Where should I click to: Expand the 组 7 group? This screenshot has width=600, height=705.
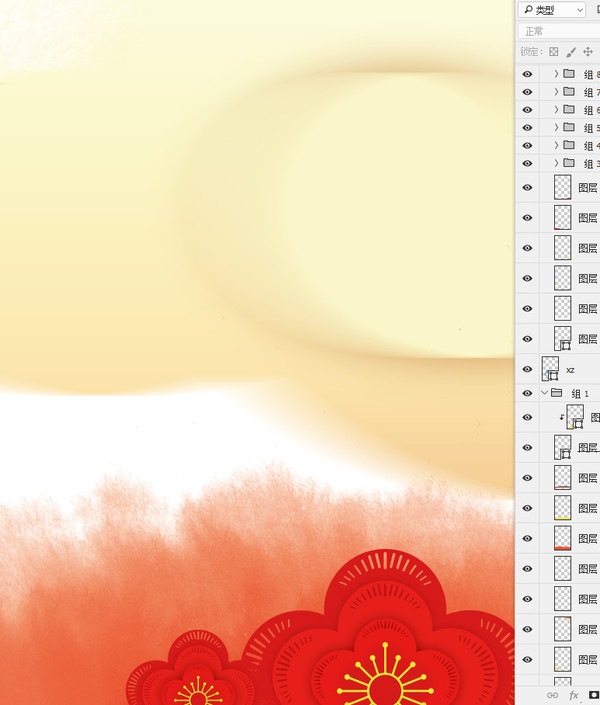pyautogui.click(x=556, y=91)
